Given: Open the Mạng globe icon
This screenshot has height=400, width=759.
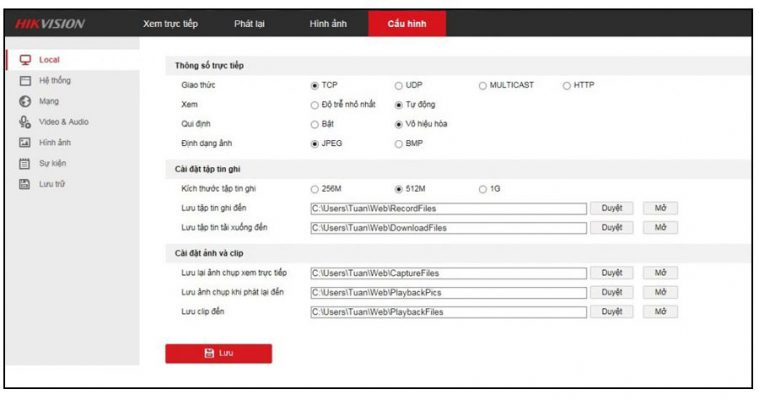Looking at the screenshot, I should pos(26,101).
